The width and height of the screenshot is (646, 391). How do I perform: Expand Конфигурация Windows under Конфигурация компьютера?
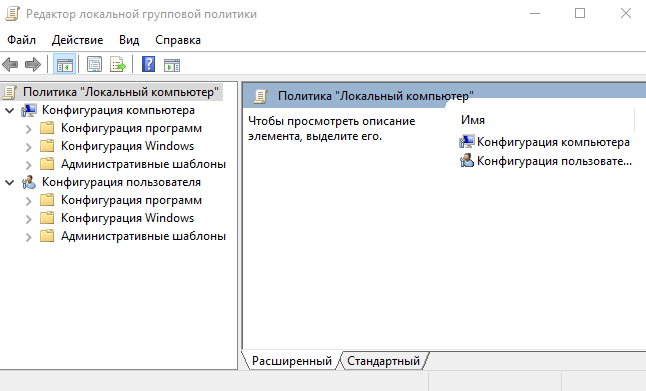click(28, 147)
